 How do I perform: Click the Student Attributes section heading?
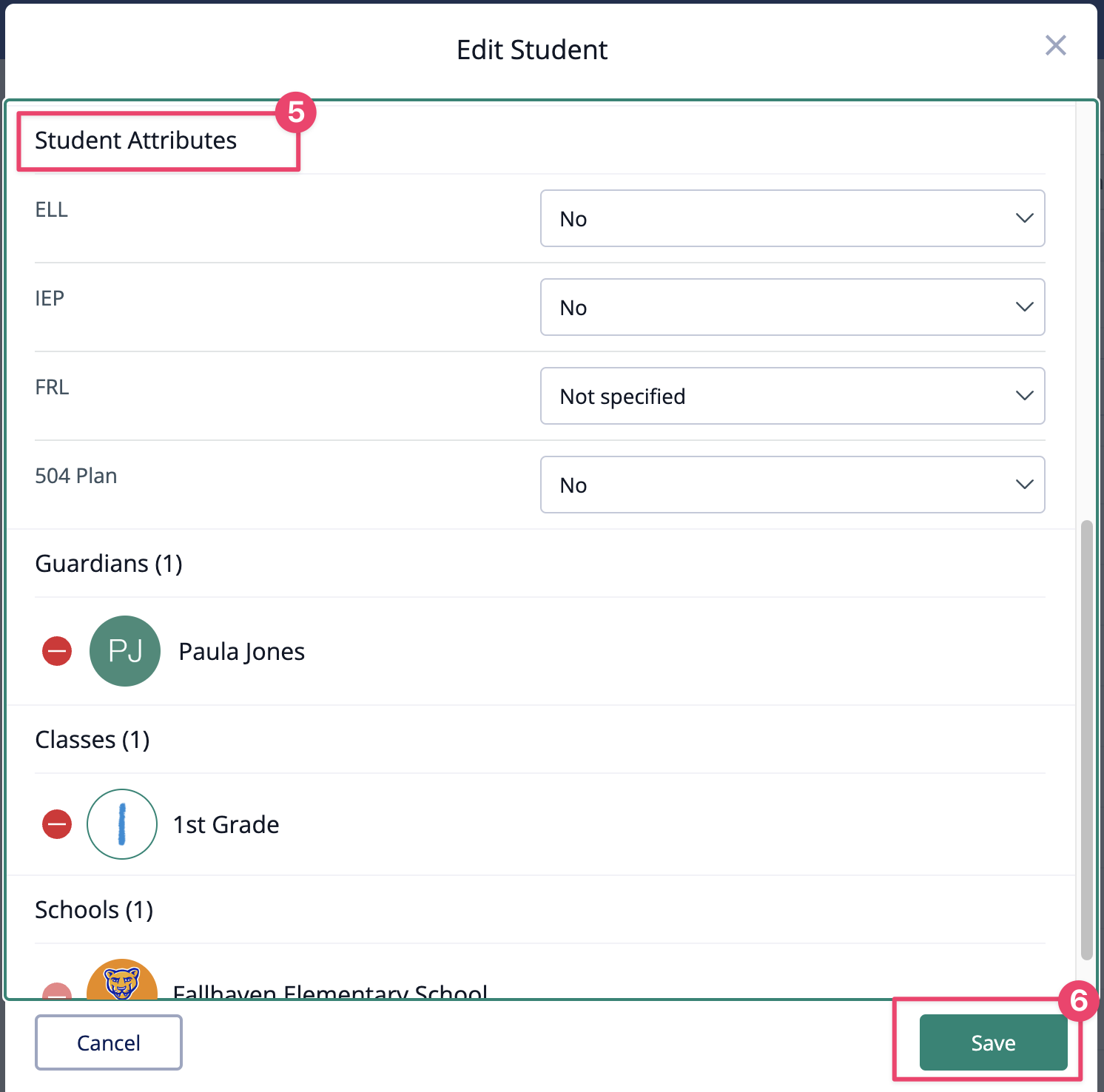(x=136, y=141)
